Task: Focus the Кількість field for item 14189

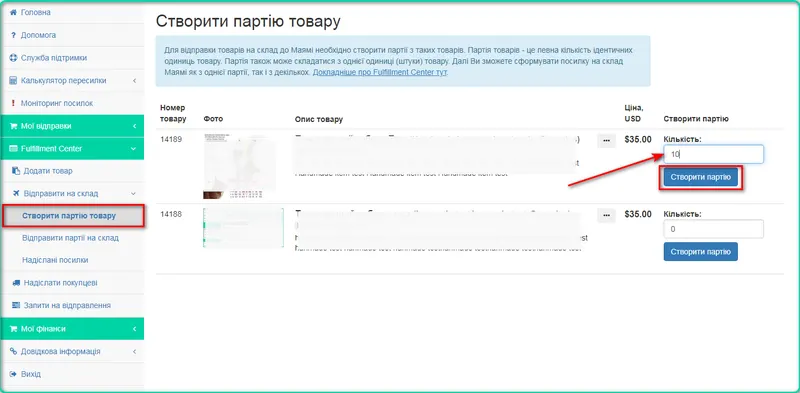Action: click(713, 154)
